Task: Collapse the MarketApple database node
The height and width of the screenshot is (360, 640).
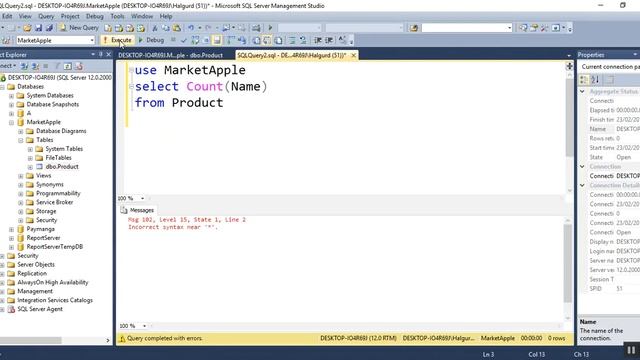Action: 11,122
